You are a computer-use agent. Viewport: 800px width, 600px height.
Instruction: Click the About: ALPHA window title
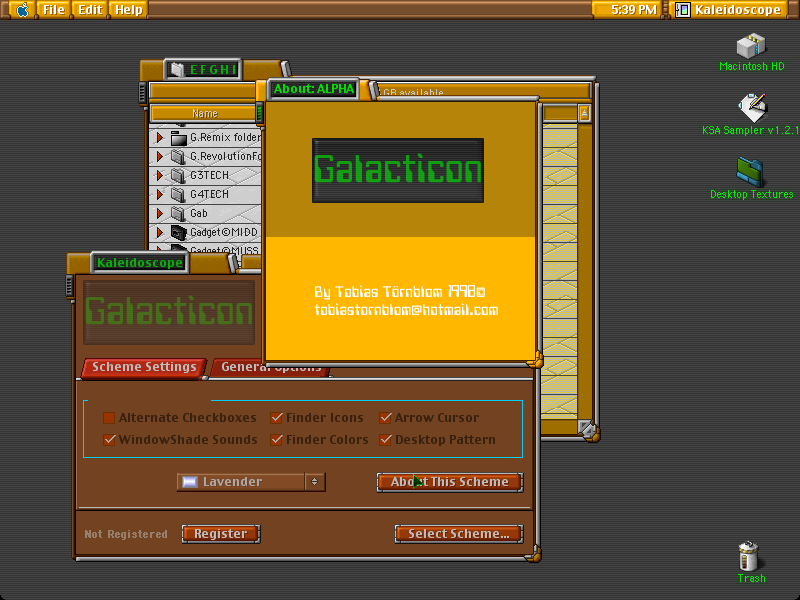[x=314, y=89]
